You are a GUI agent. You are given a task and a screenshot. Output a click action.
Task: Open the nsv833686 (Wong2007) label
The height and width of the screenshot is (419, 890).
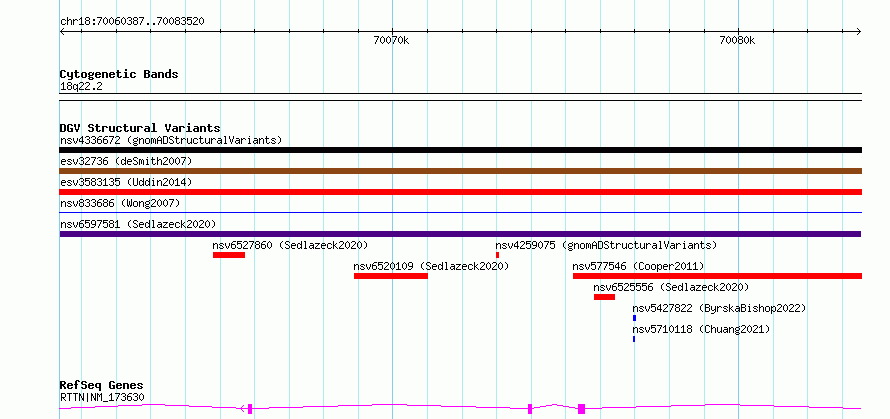click(x=120, y=203)
